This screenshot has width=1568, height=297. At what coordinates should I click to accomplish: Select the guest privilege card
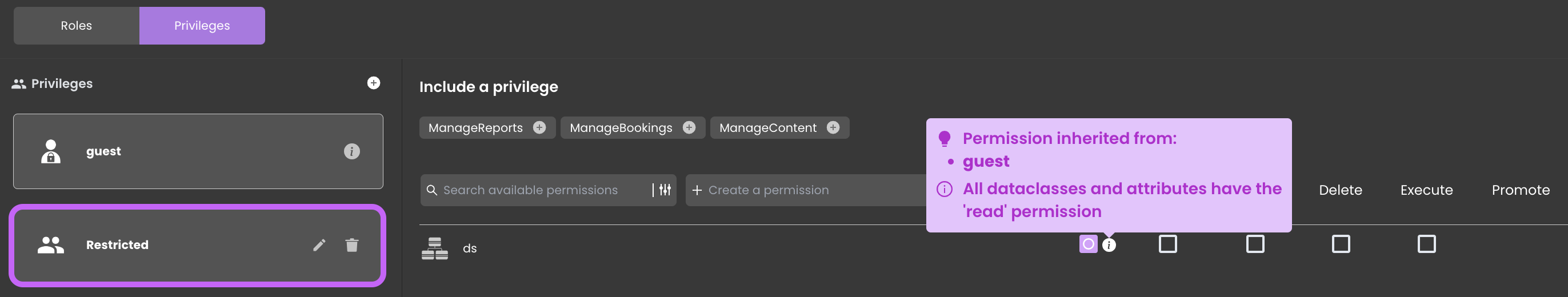pos(198,151)
